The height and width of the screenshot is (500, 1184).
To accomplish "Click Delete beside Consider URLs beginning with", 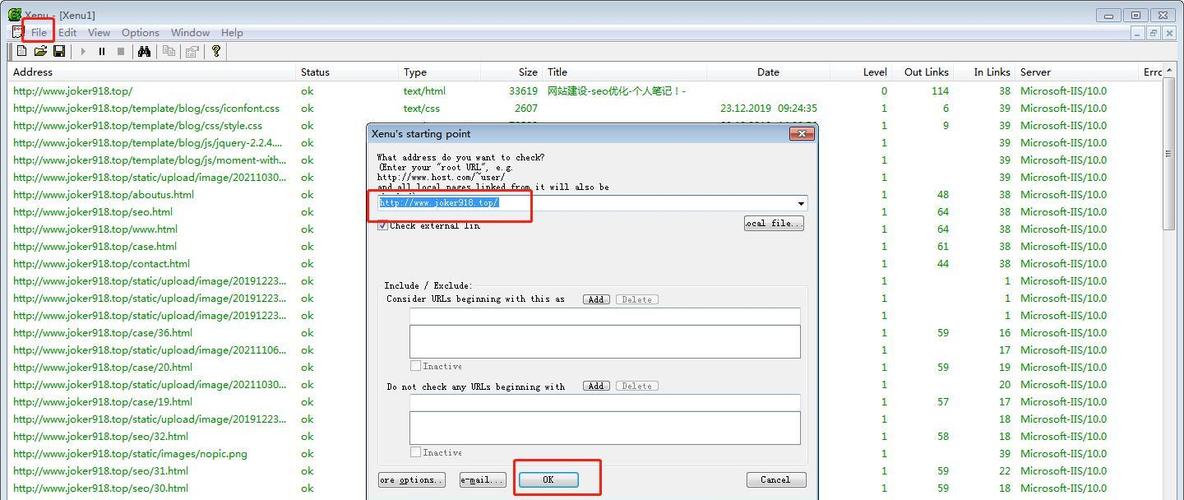I will click(637, 299).
